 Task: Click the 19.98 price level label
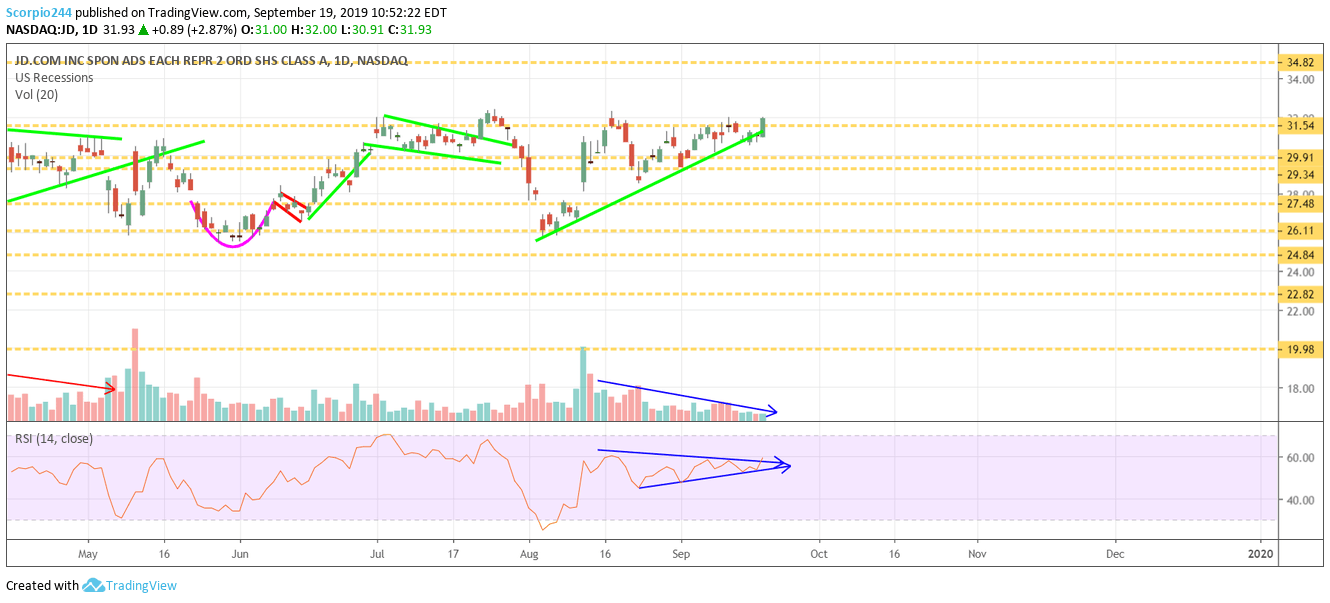[1299, 350]
